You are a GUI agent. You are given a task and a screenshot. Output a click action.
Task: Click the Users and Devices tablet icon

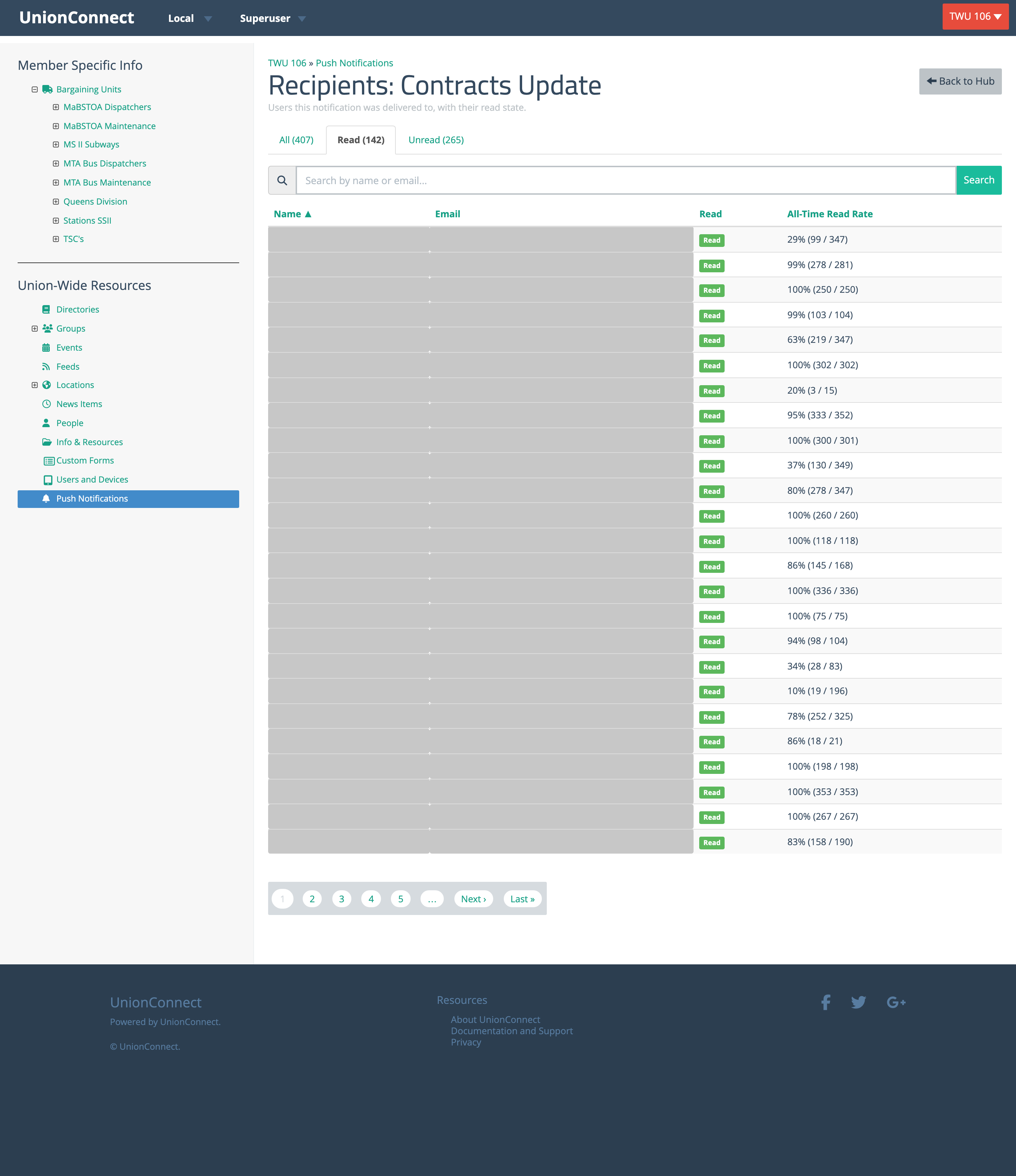[x=48, y=480]
